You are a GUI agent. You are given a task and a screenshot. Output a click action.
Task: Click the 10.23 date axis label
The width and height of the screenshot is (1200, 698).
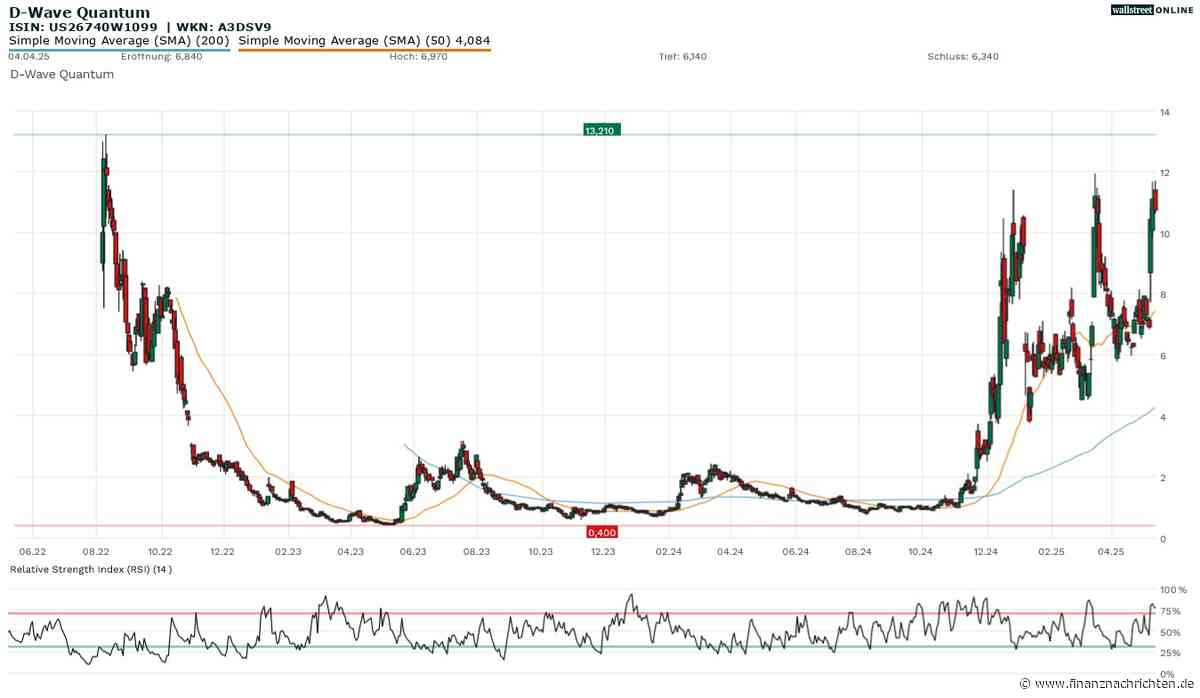tap(541, 550)
